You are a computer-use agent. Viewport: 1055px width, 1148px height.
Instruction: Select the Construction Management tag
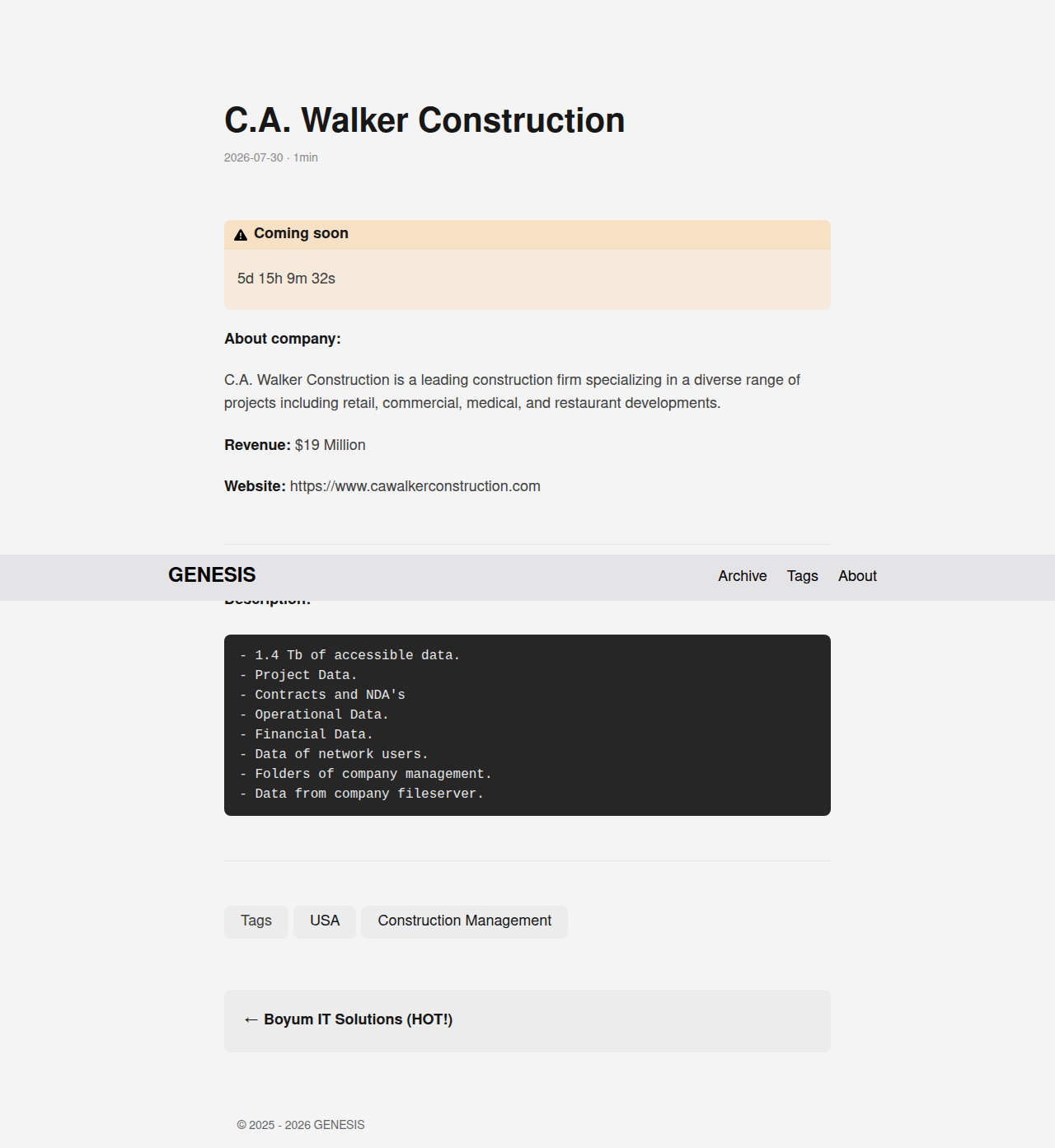tap(465, 921)
